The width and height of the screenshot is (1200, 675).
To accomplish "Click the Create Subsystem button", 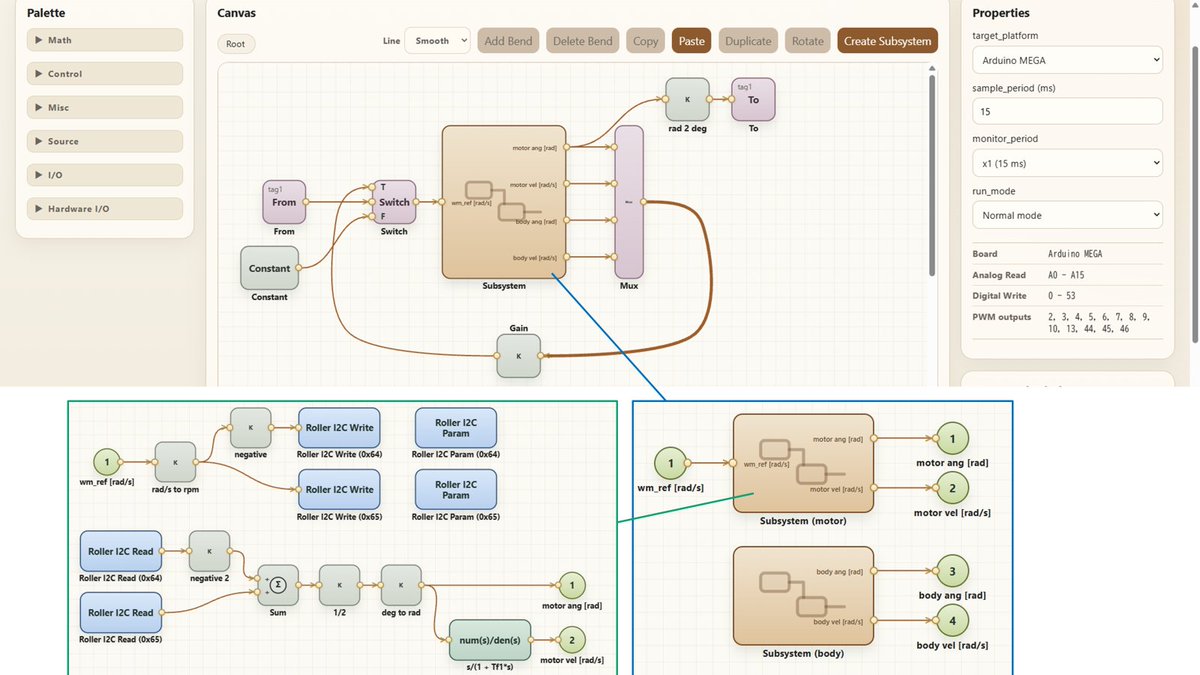I will [888, 41].
